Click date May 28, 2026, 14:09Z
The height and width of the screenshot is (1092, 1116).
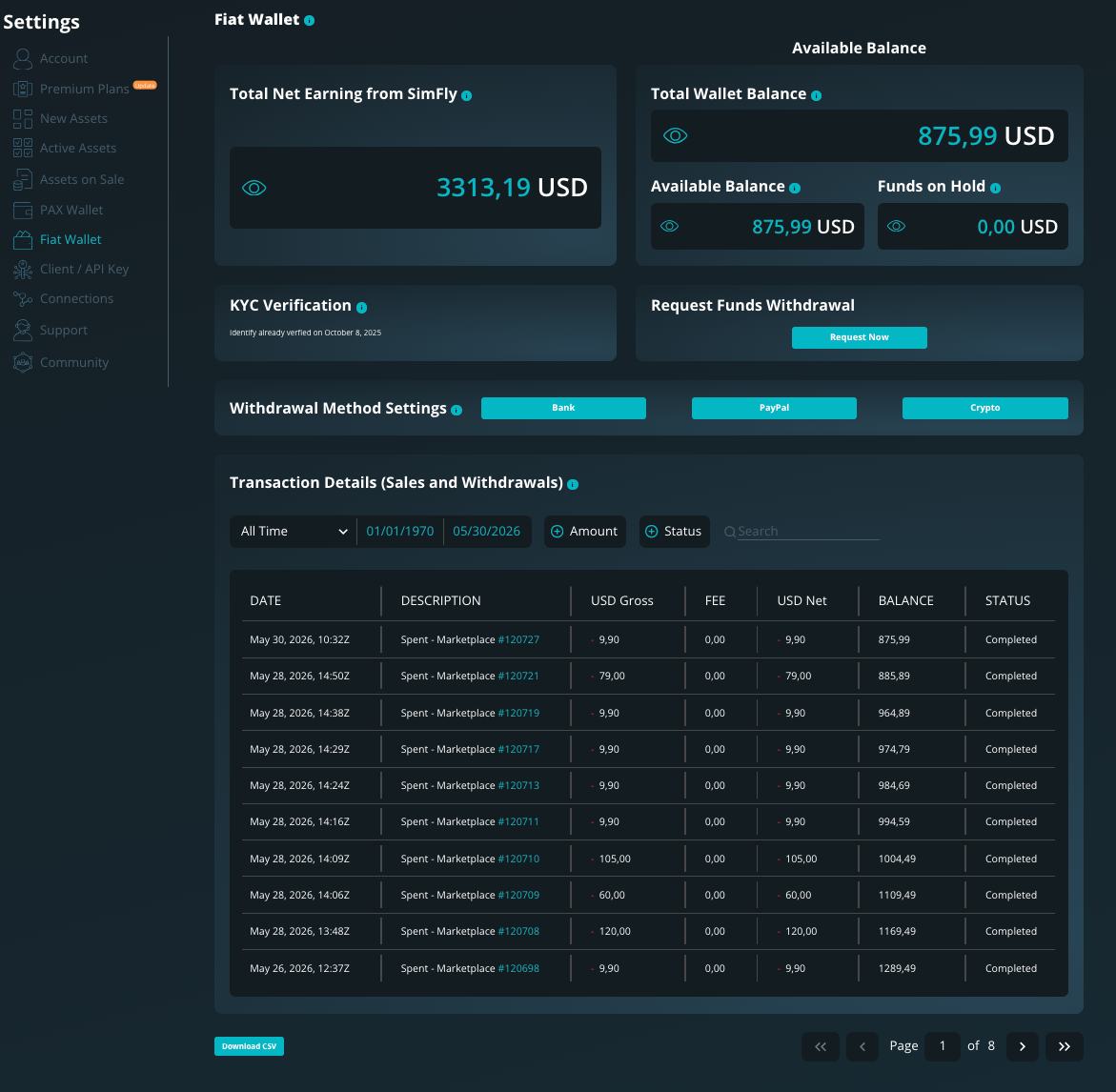(x=299, y=859)
